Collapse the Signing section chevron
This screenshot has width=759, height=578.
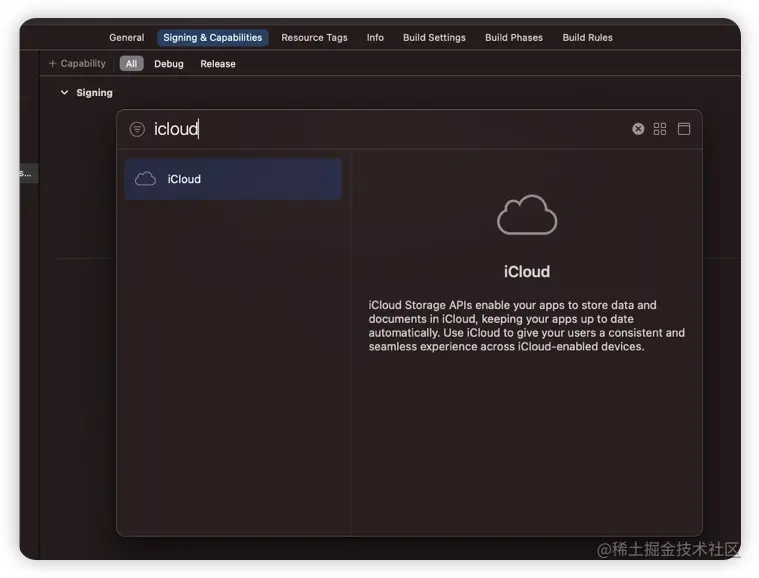[x=64, y=92]
